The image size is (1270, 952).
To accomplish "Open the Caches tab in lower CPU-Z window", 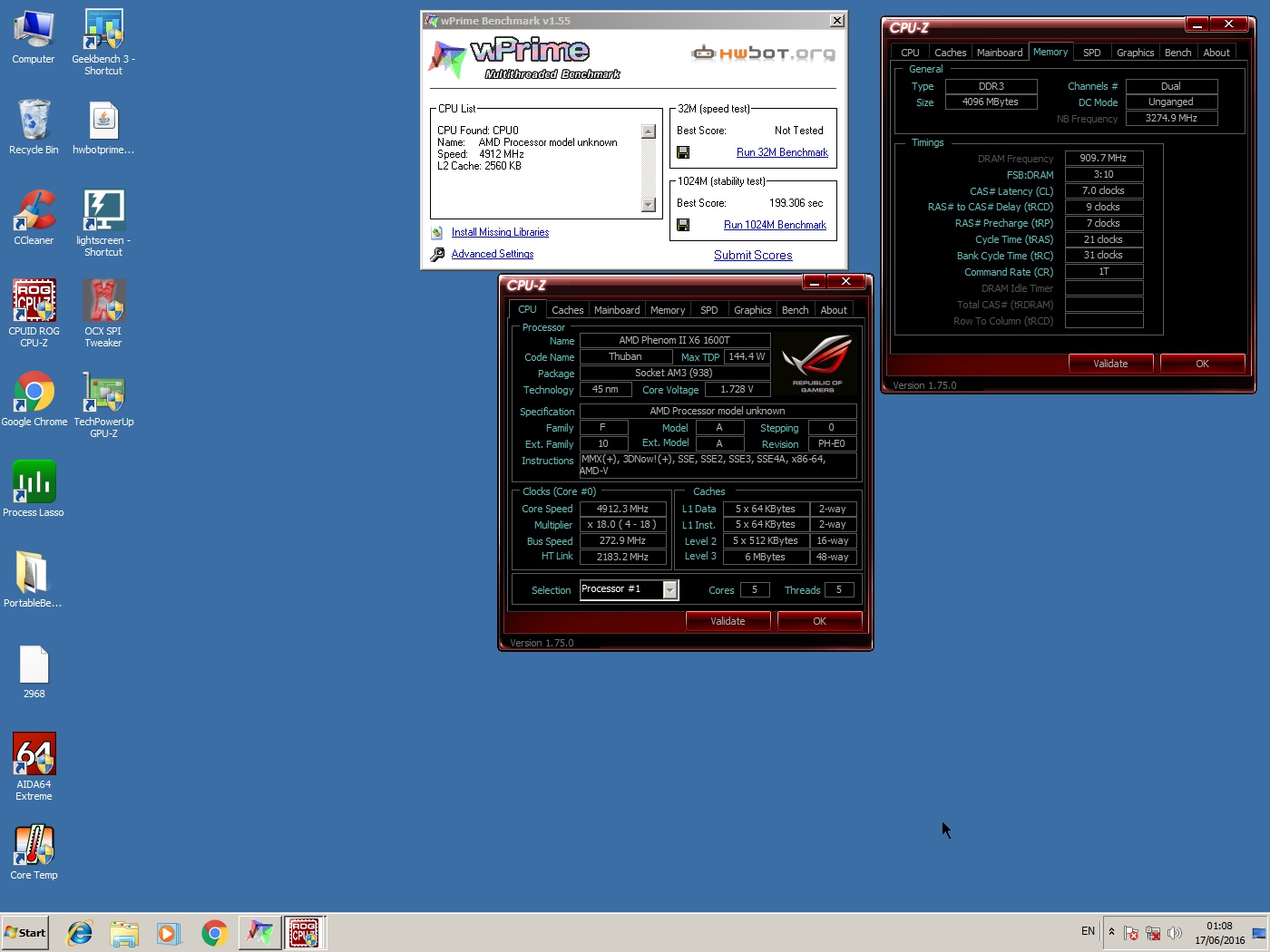I will coord(568,310).
